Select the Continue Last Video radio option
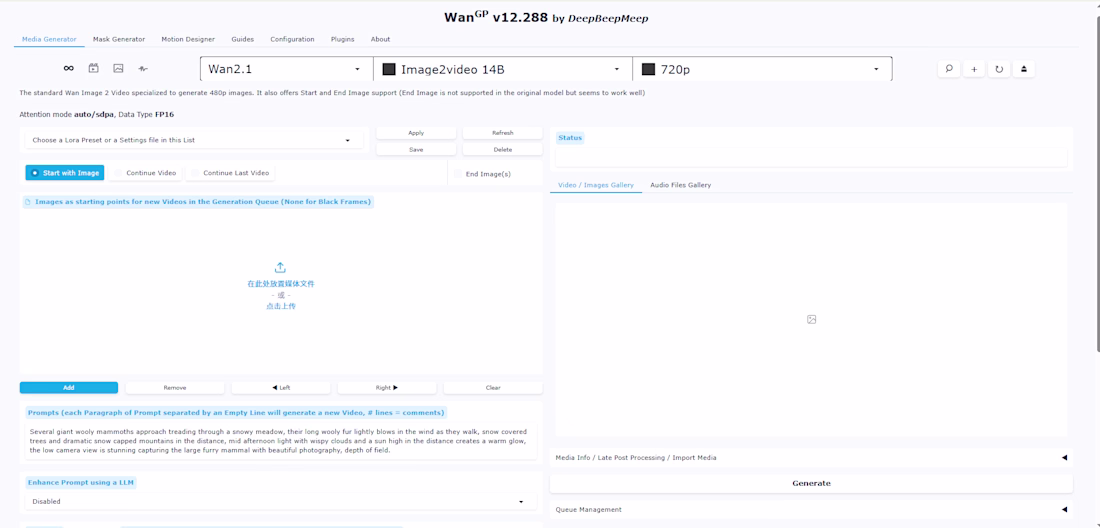 point(230,172)
